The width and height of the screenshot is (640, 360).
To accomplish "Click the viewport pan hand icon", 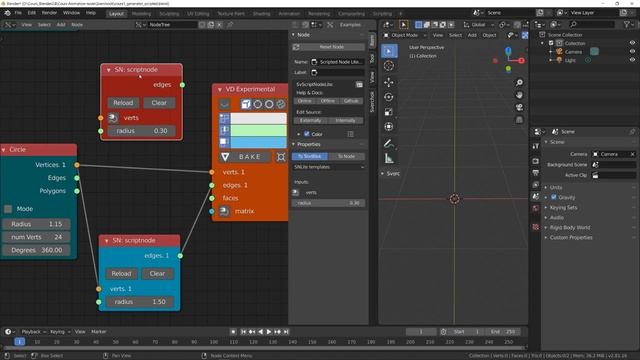I will point(519,95).
